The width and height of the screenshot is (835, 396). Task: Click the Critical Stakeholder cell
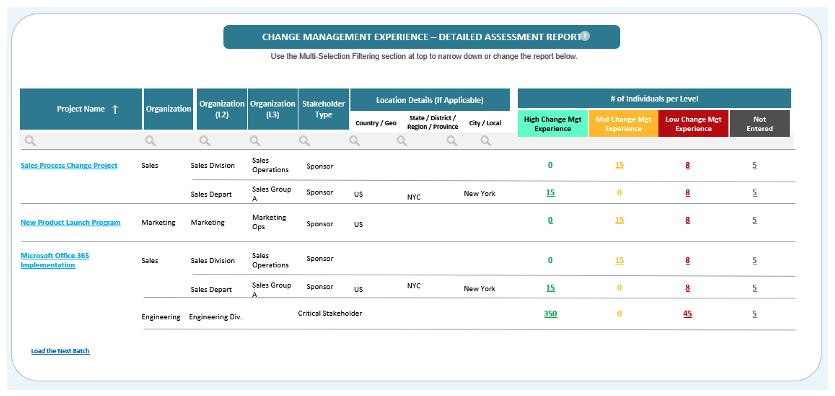pyautogui.click(x=330, y=314)
